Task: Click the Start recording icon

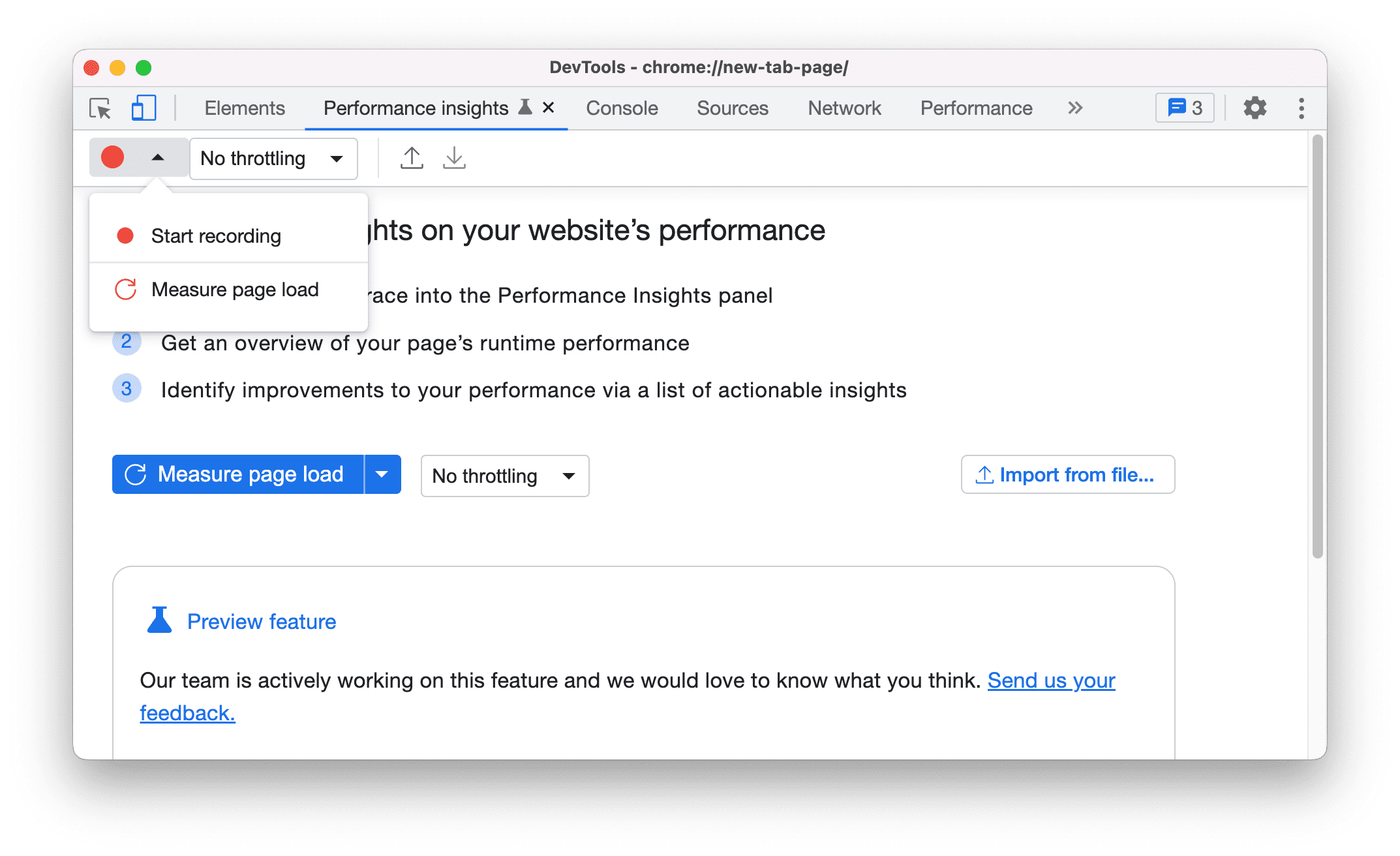Action: click(127, 236)
